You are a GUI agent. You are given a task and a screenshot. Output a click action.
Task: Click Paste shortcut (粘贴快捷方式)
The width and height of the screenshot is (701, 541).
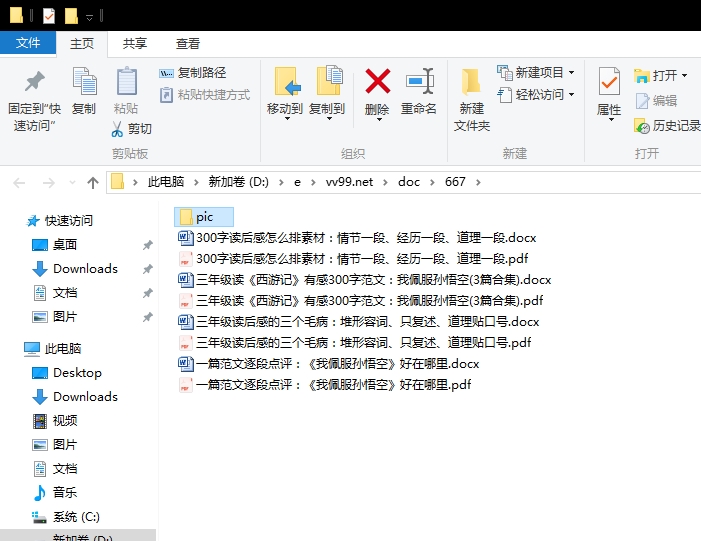coord(205,95)
